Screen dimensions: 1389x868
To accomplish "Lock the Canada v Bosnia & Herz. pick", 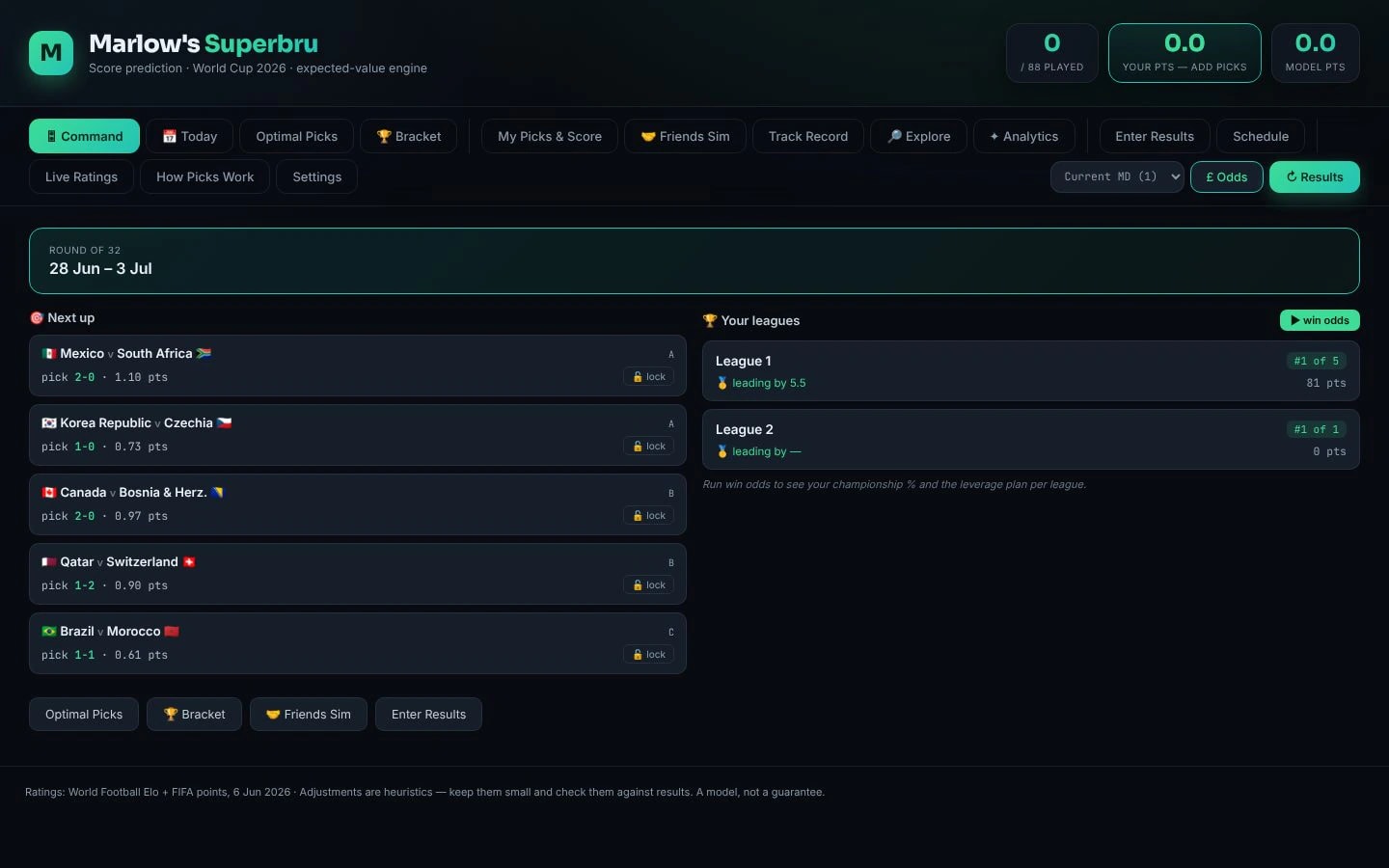I will point(648,516).
